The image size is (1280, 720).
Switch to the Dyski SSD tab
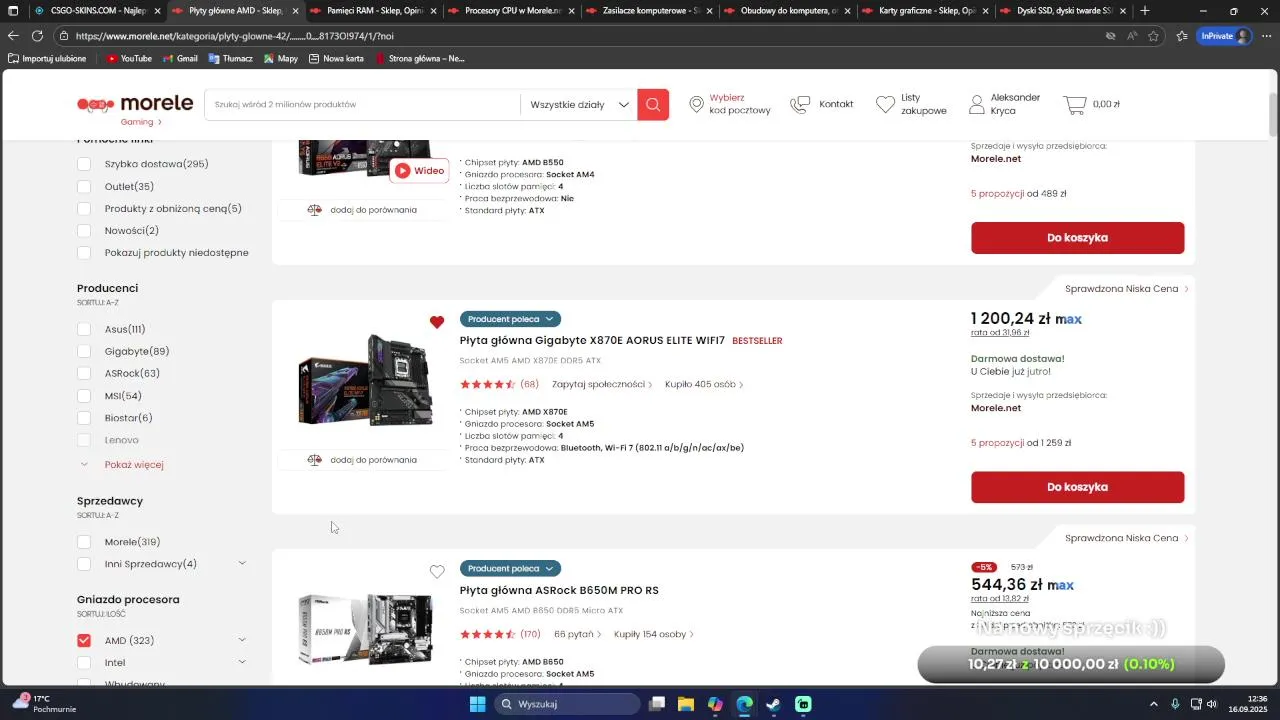(1063, 11)
